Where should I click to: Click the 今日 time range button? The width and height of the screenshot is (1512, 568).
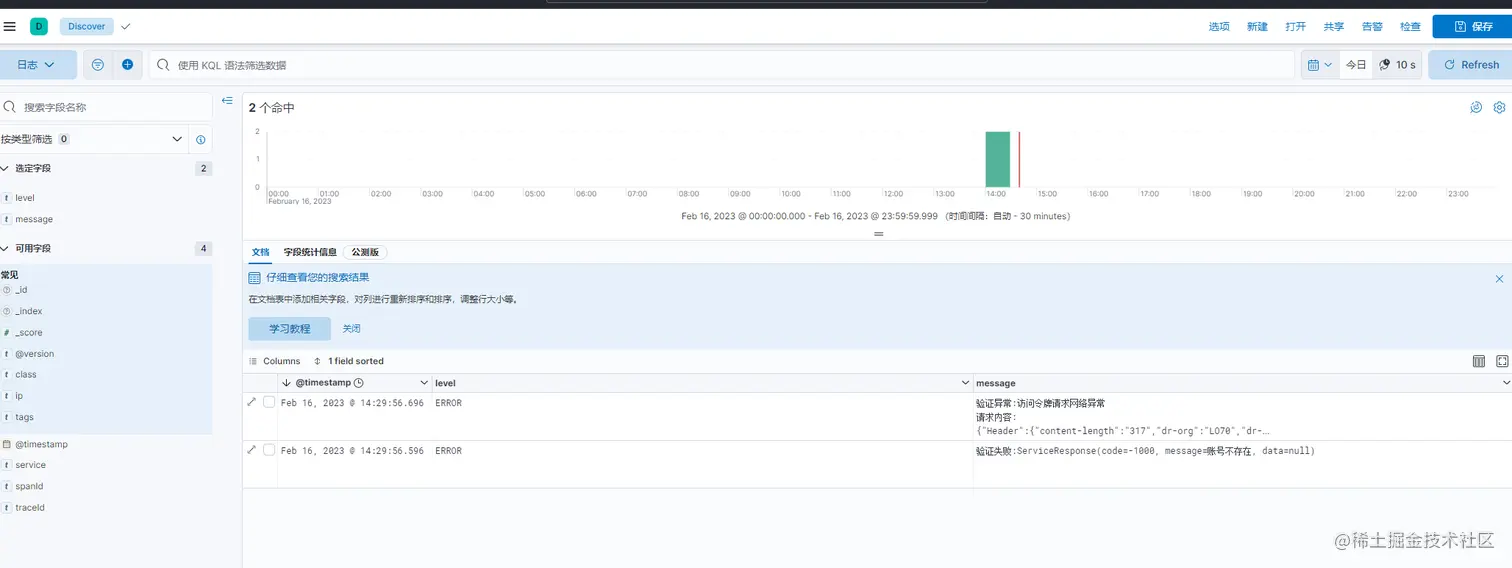coord(1355,64)
